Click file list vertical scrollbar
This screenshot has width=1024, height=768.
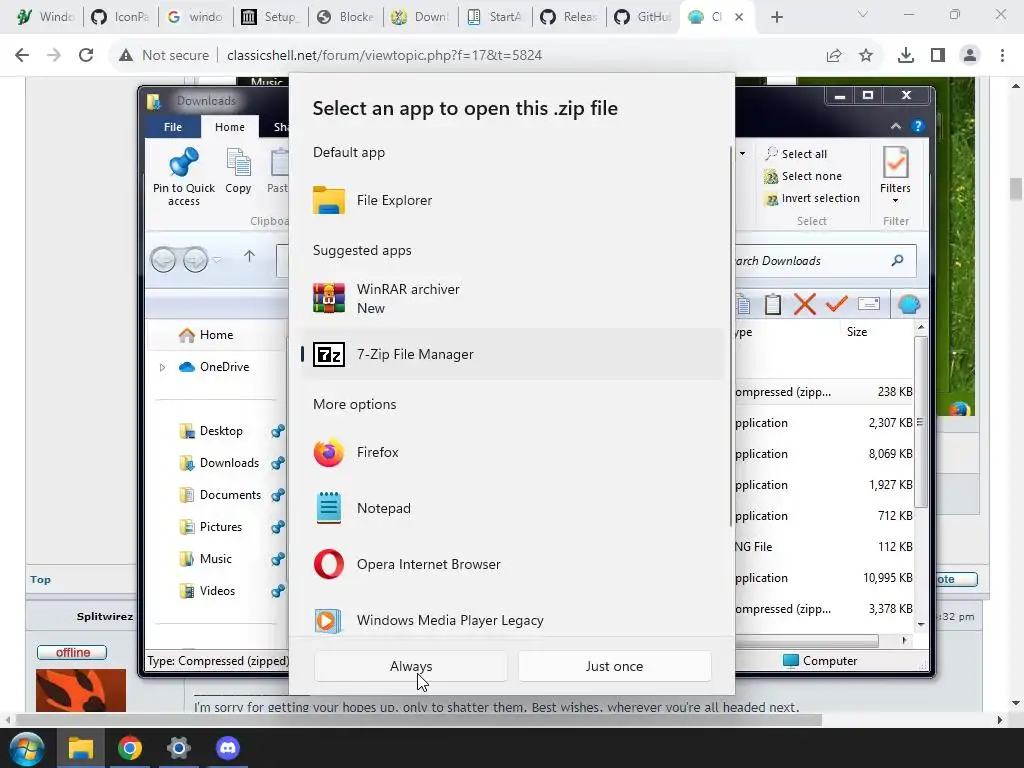921,422
